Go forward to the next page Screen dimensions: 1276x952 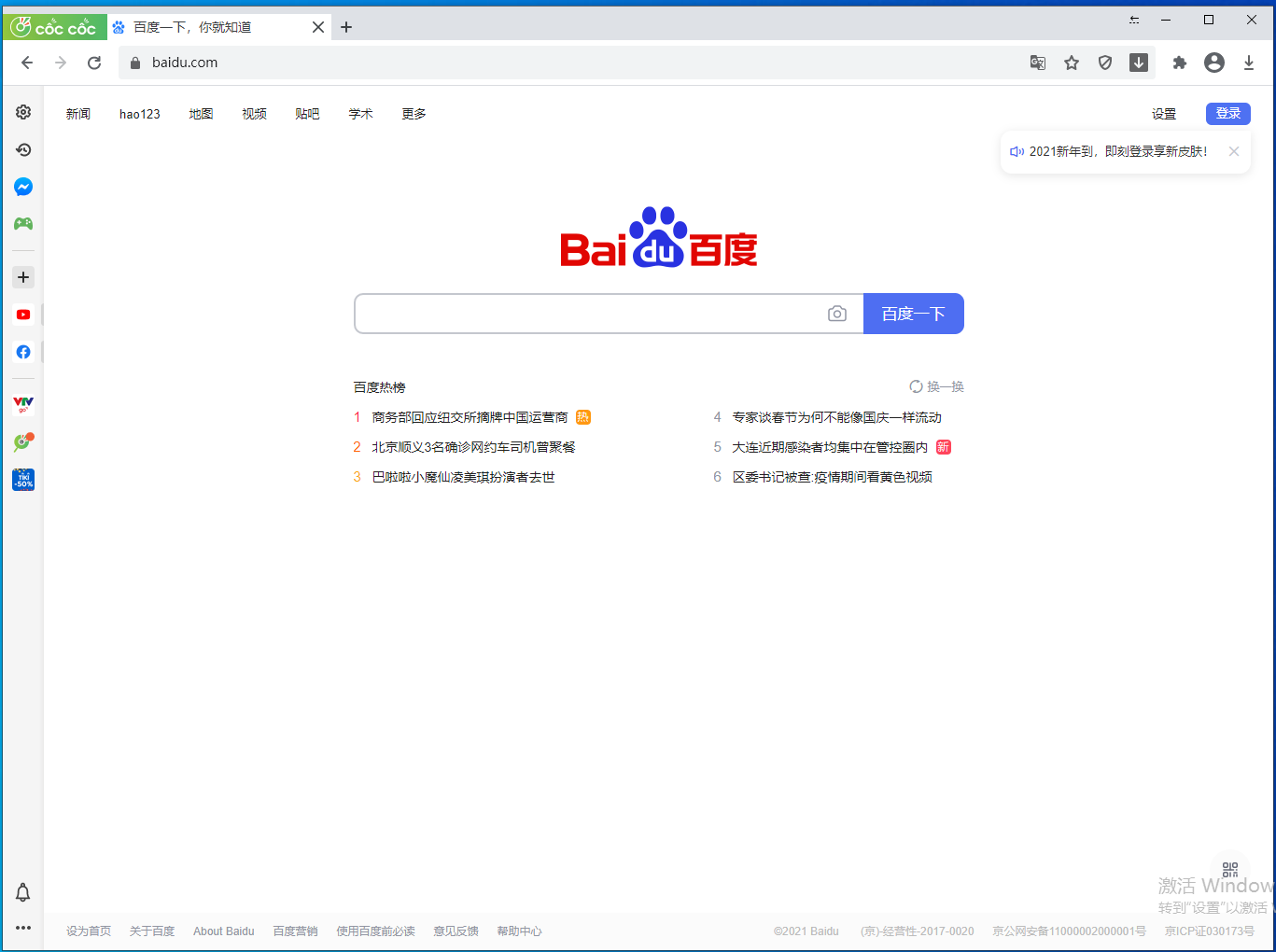pos(61,63)
